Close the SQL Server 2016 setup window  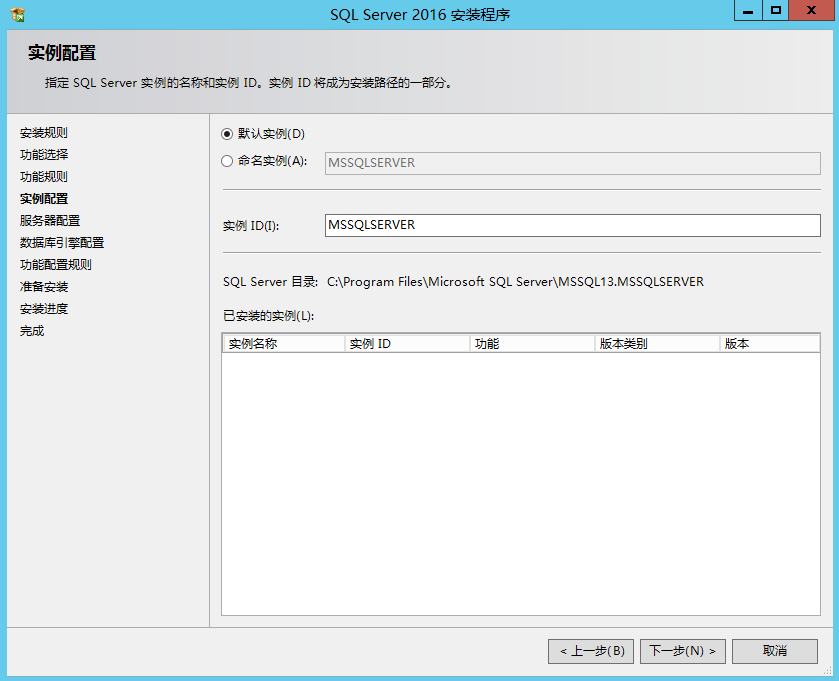811,11
